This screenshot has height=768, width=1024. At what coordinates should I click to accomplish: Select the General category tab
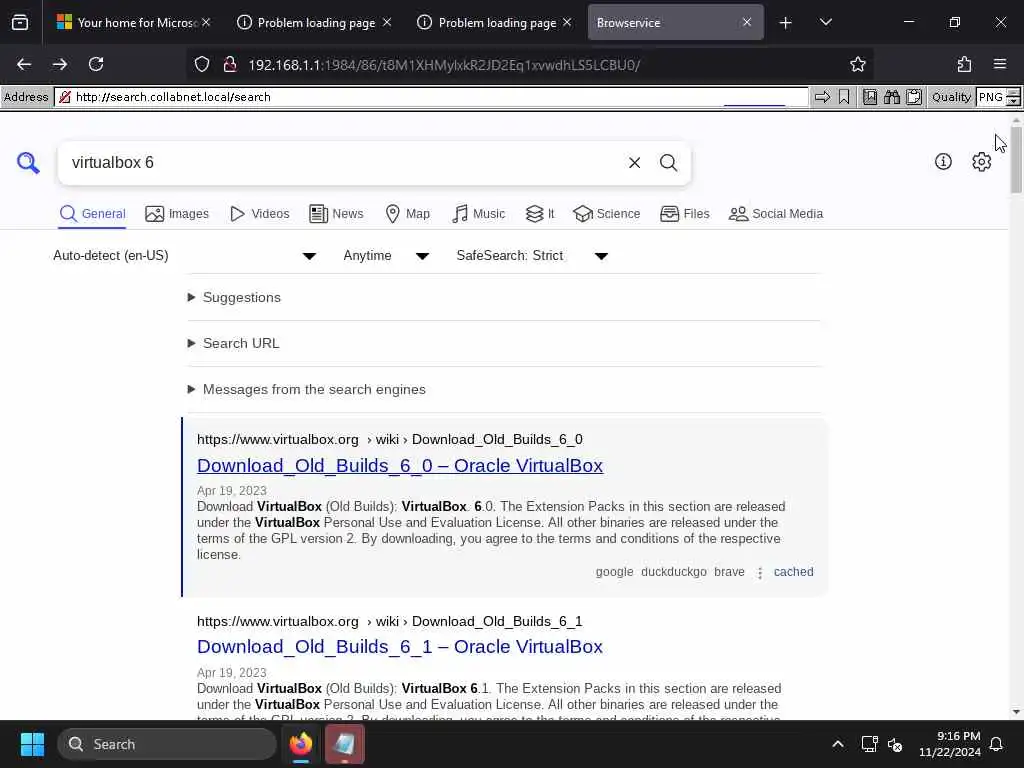coord(92,214)
